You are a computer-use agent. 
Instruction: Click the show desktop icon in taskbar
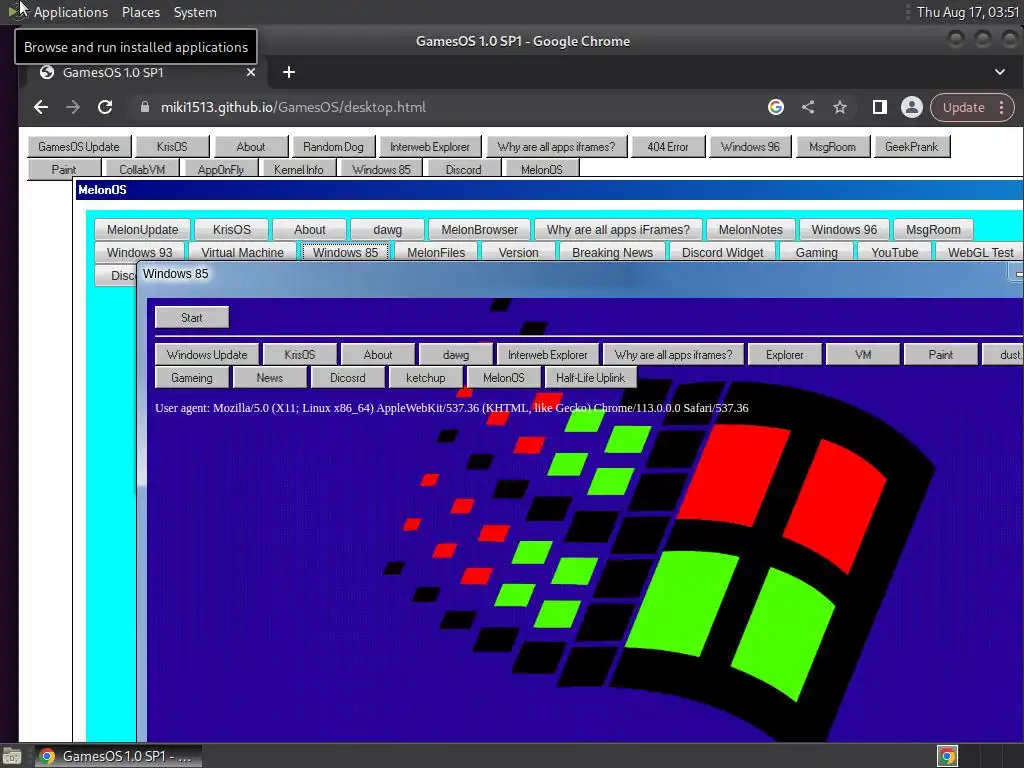point(12,756)
